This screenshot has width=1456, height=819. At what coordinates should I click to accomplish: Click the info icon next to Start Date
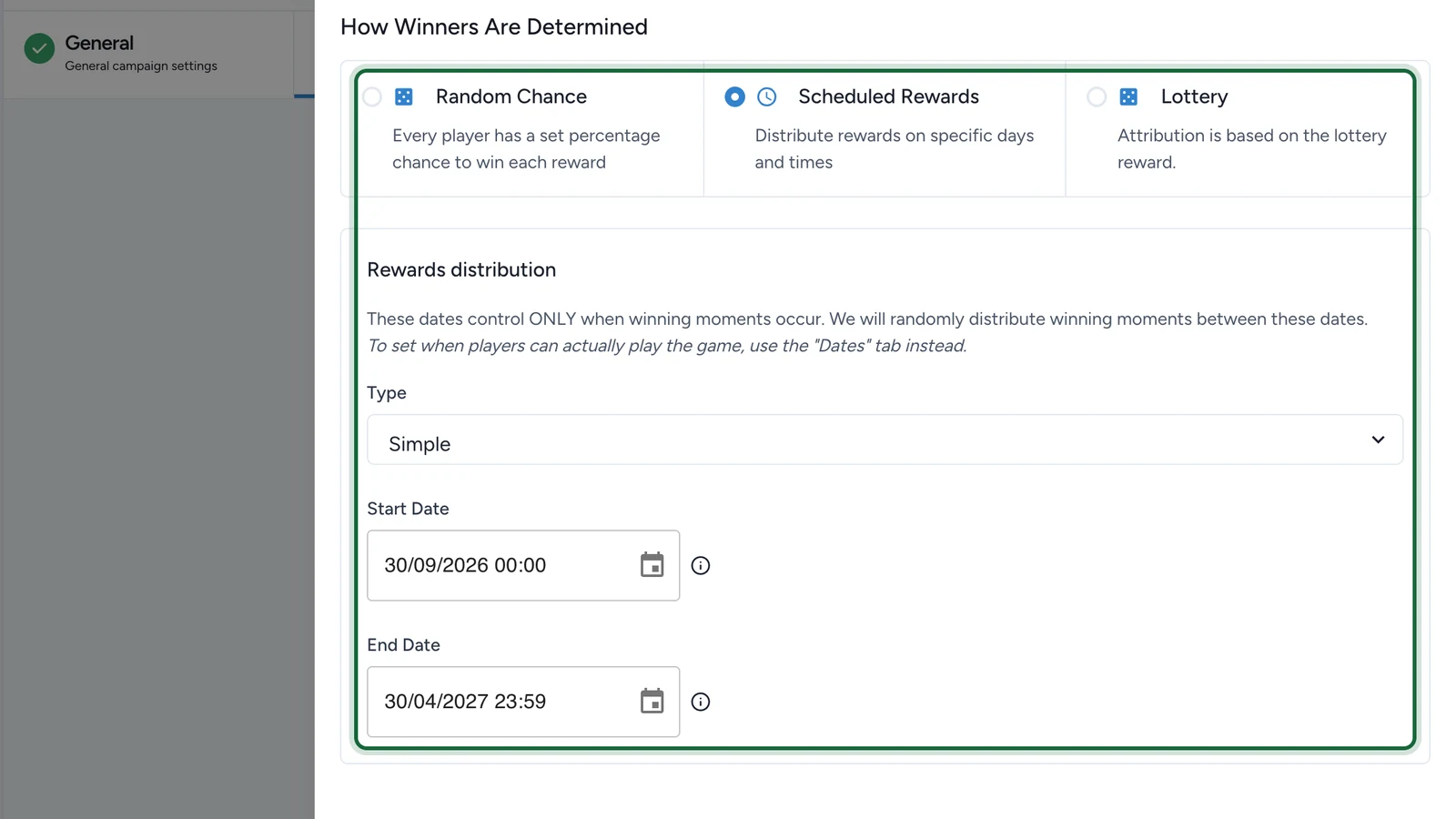click(x=701, y=565)
